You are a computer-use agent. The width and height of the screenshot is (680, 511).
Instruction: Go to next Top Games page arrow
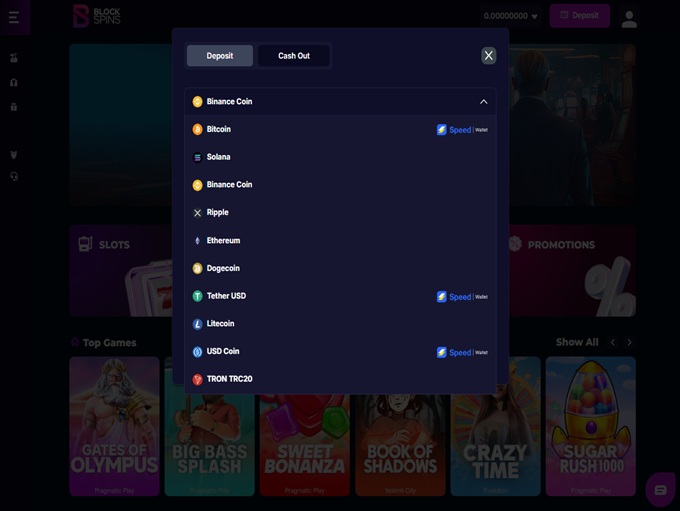click(629, 342)
